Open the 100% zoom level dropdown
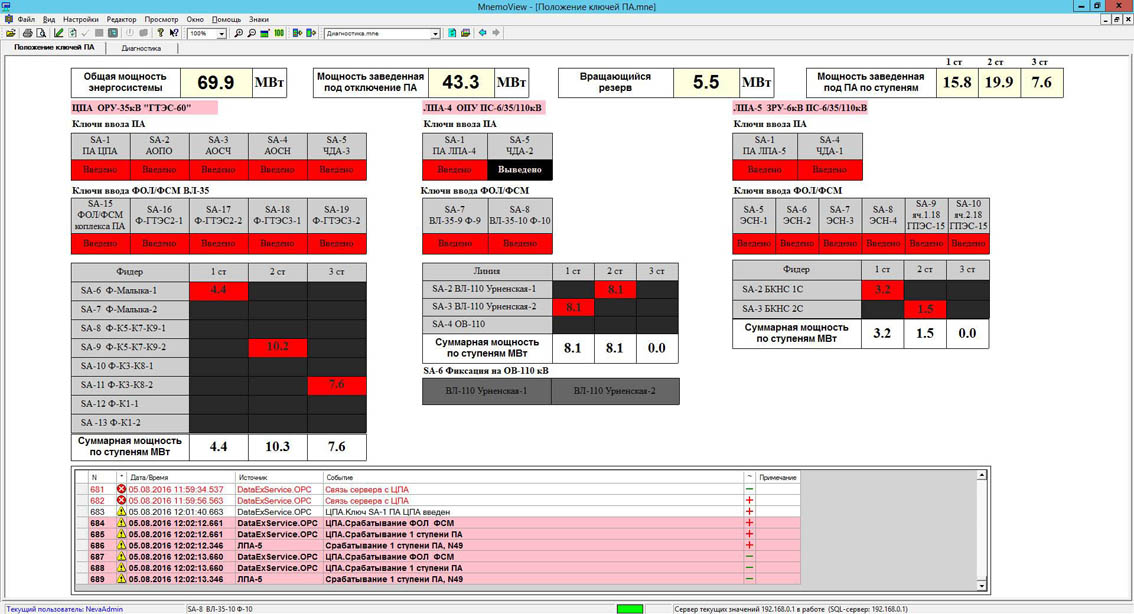Viewport: 1134px width, 614px height. pyautogui.click(x=221, y=34)
